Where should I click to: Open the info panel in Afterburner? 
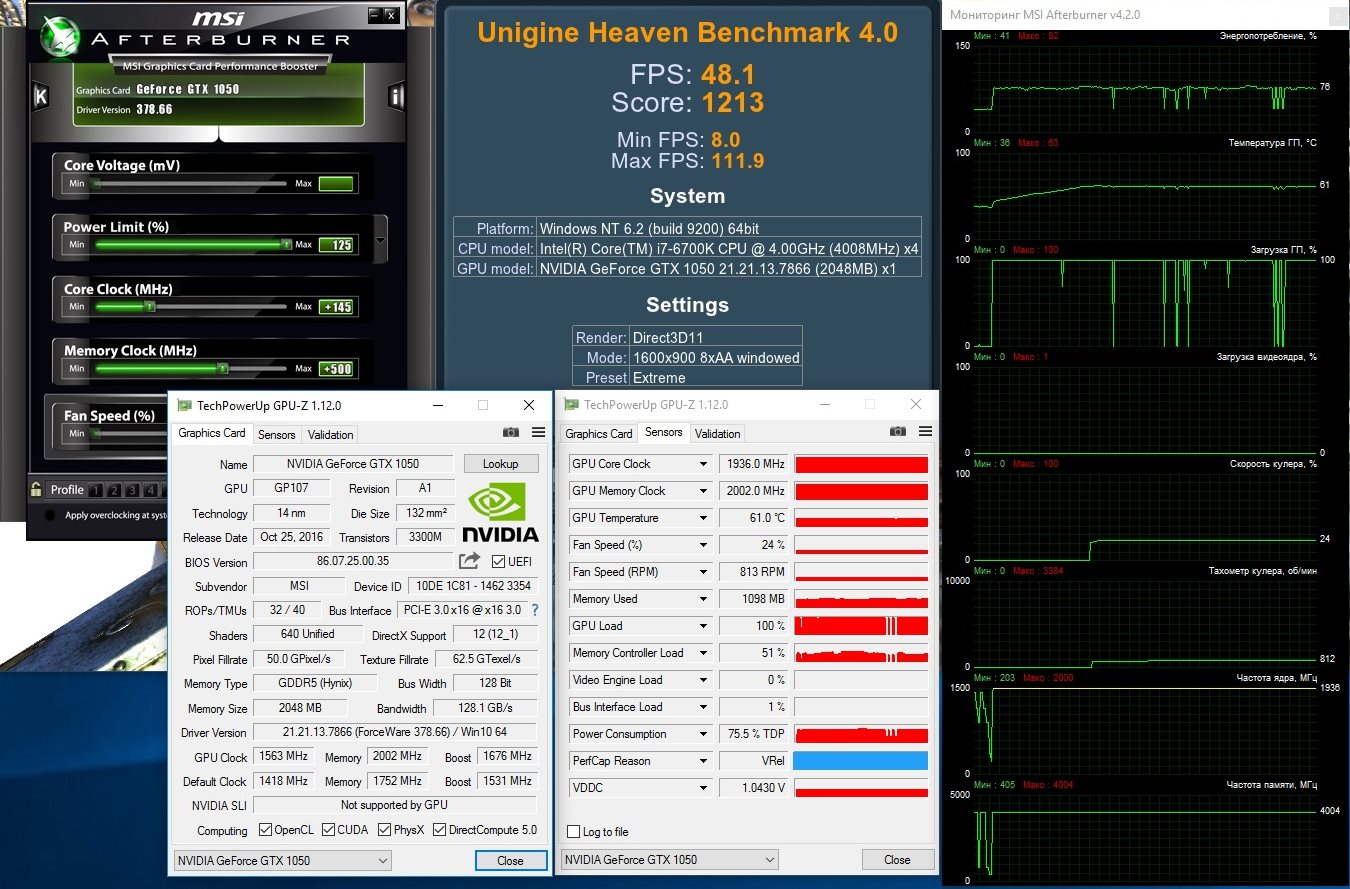click(396, 96)
